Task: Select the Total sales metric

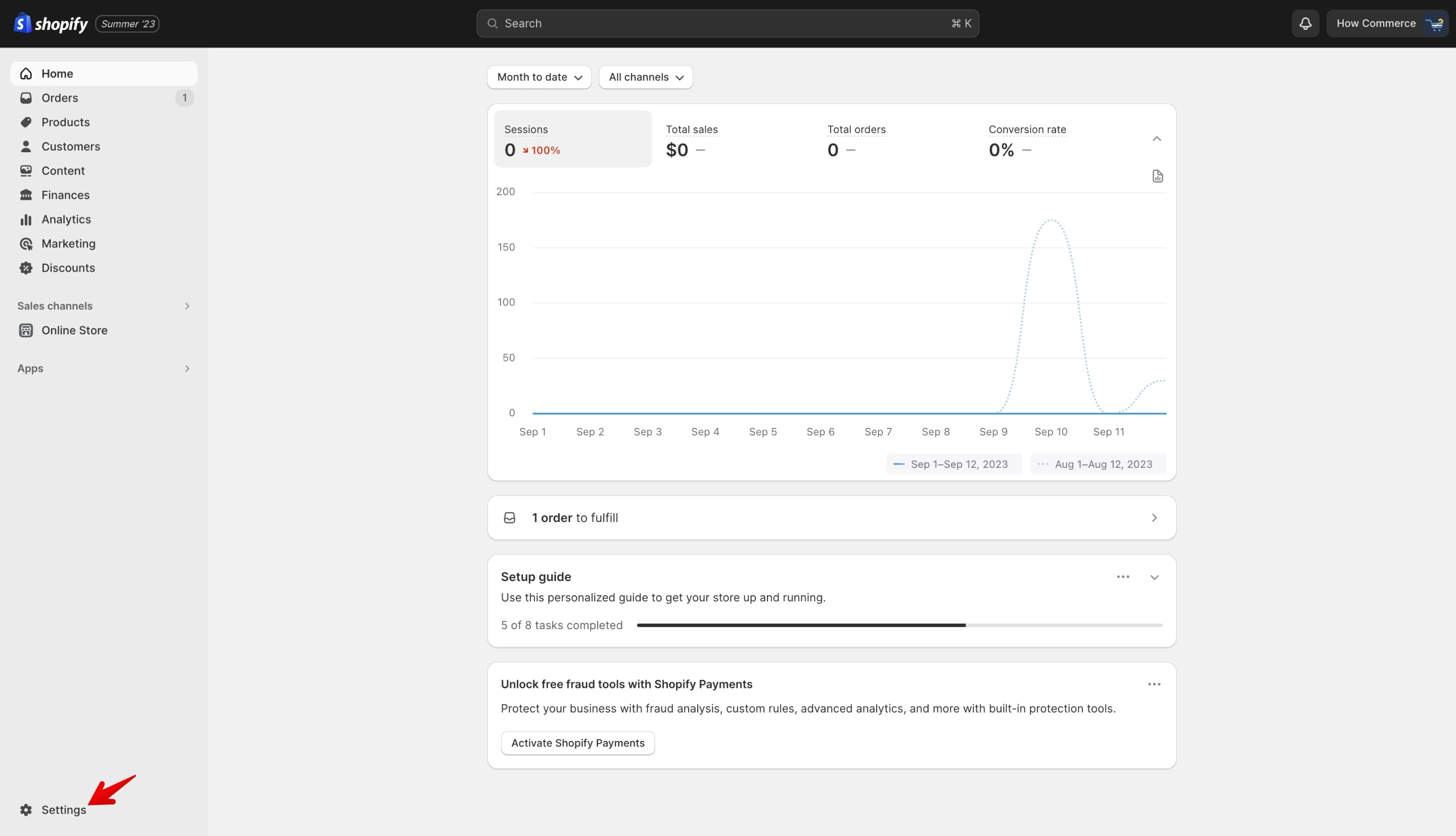Action: tap(734, 139)
